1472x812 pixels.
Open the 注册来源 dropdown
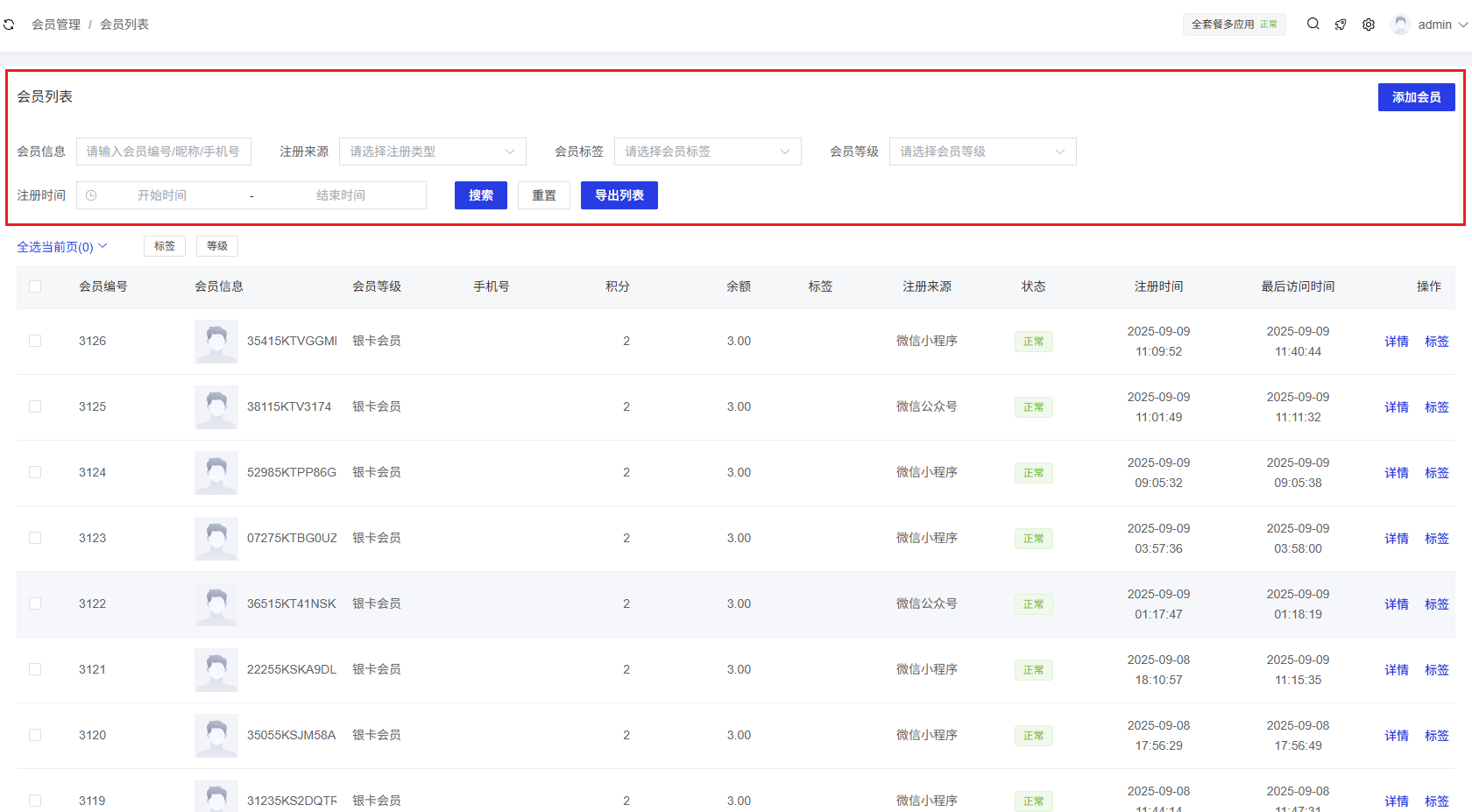432,152
